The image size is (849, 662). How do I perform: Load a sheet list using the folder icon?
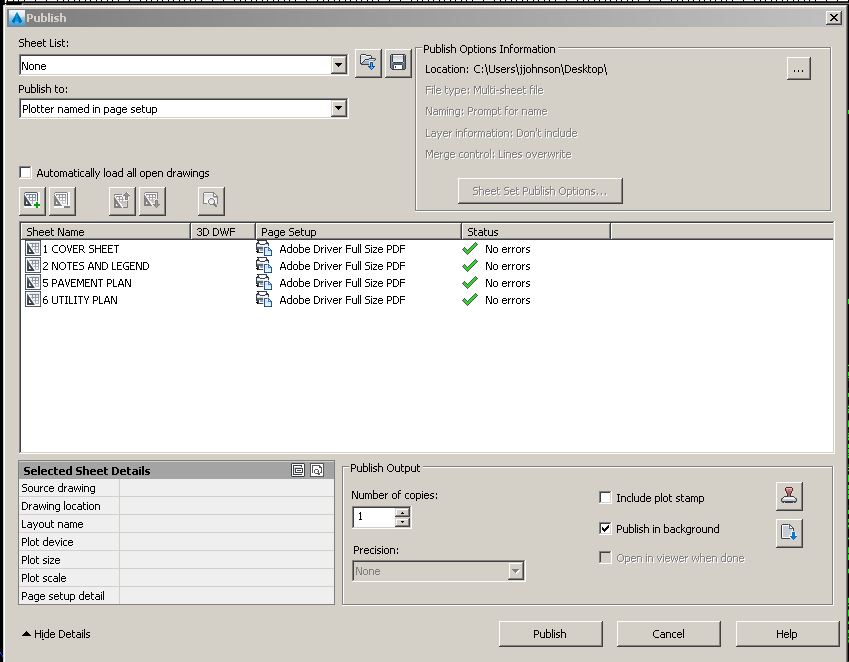[x=367, y=62]
